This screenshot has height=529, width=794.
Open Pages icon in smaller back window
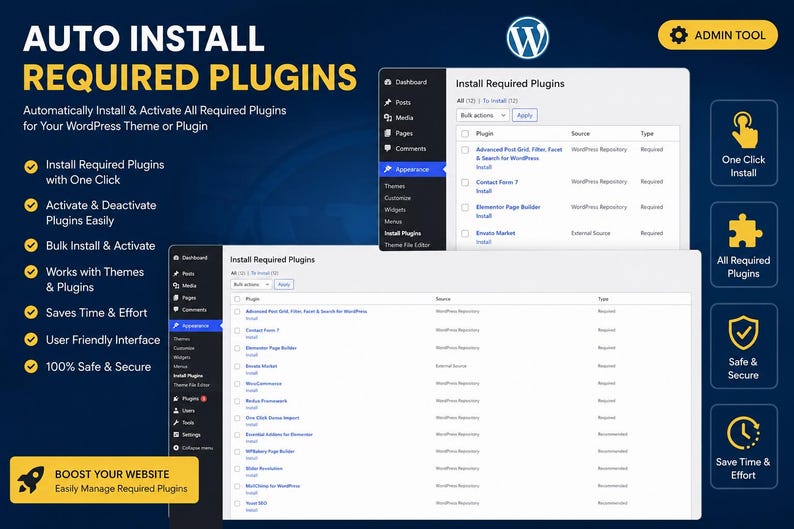pyautogui.click(x=388, y=133)
